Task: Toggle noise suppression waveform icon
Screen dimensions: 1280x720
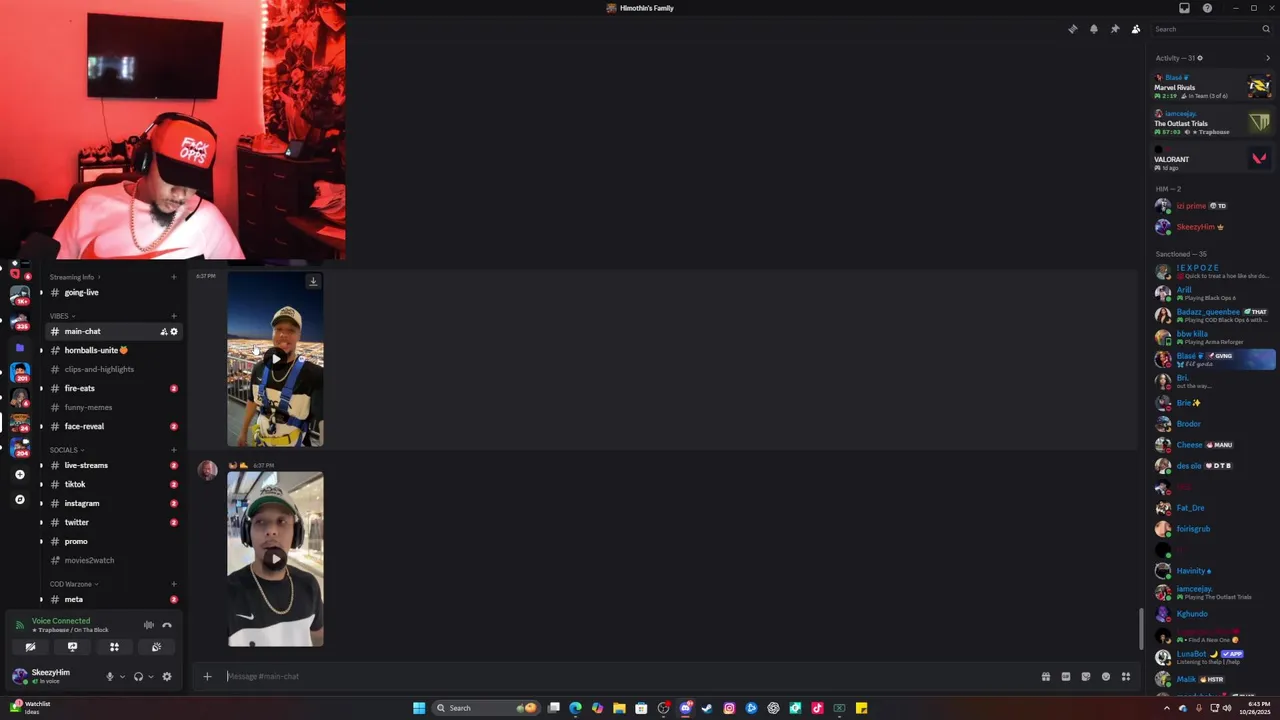Action: [148, 625]
